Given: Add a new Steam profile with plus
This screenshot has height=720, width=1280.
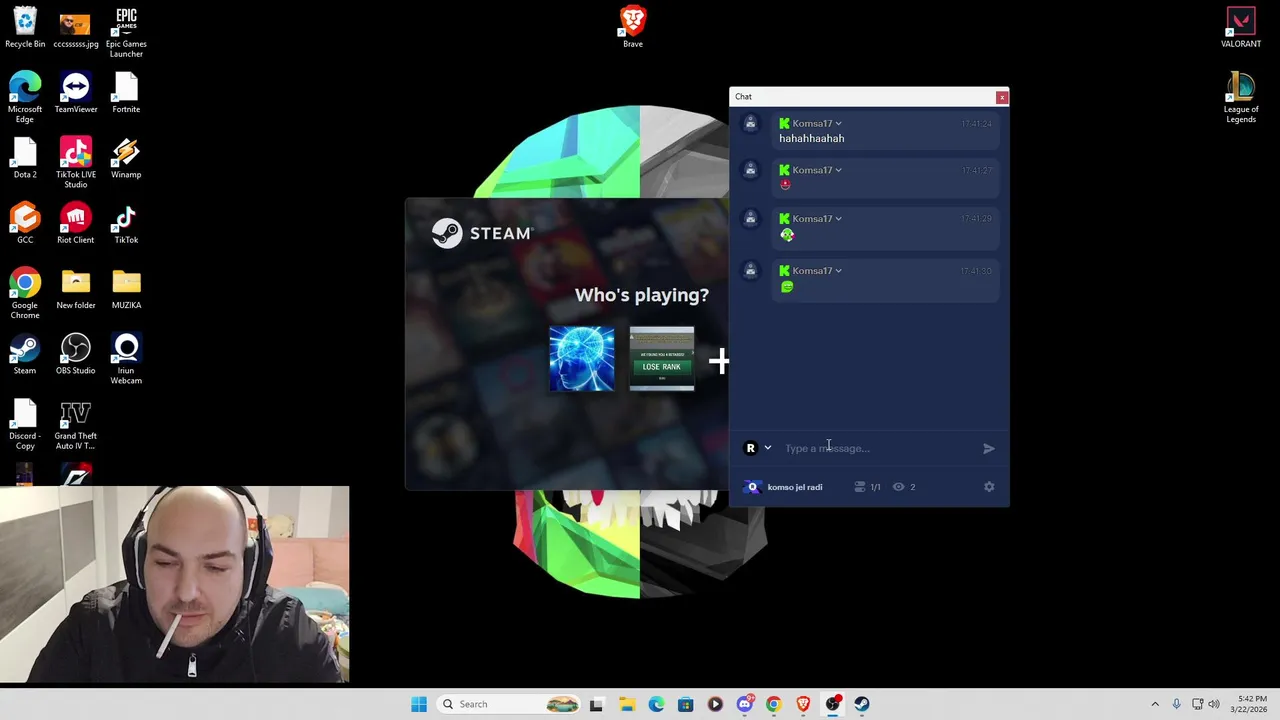Looking at the screenshot, I should [x=719, y=361].
